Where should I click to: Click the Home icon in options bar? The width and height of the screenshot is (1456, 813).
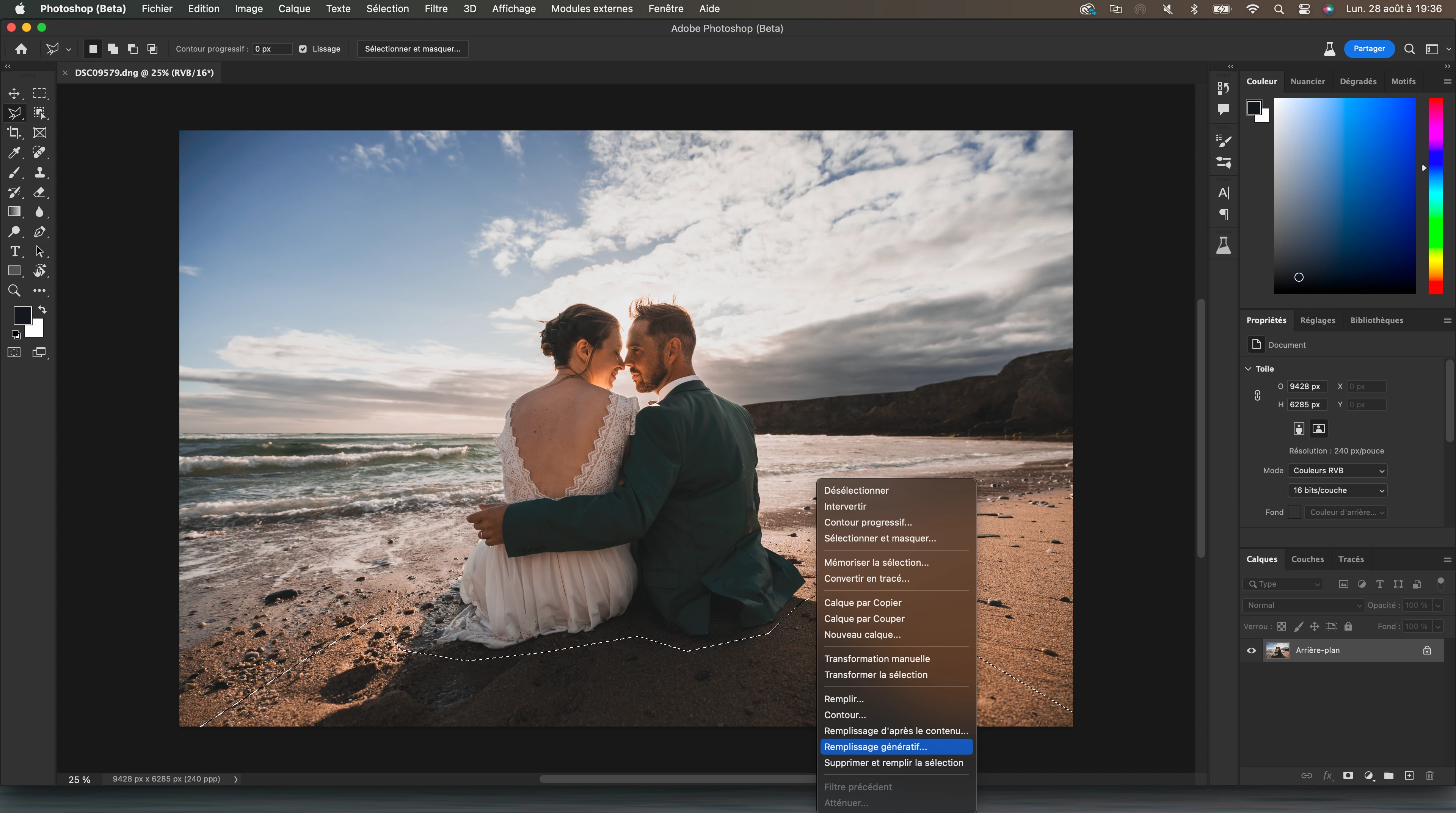pos(22,49)
